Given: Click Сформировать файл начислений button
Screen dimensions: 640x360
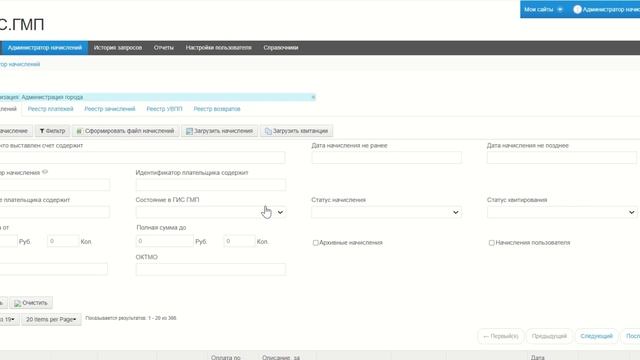Looking at the screenshot, I should click(126, 131).
